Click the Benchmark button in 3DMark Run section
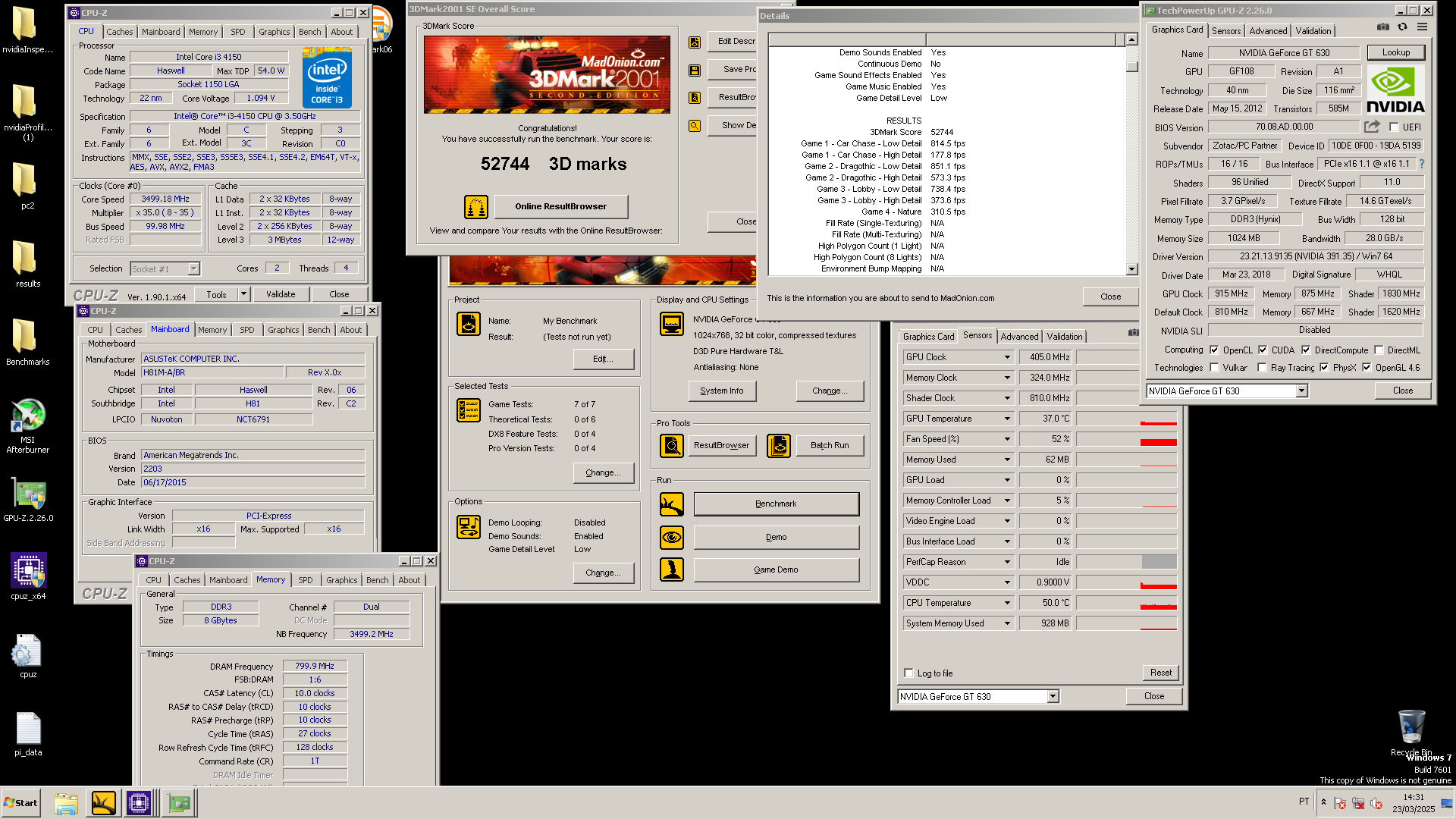Viewport: 1456px width, 819px height. 776,504
